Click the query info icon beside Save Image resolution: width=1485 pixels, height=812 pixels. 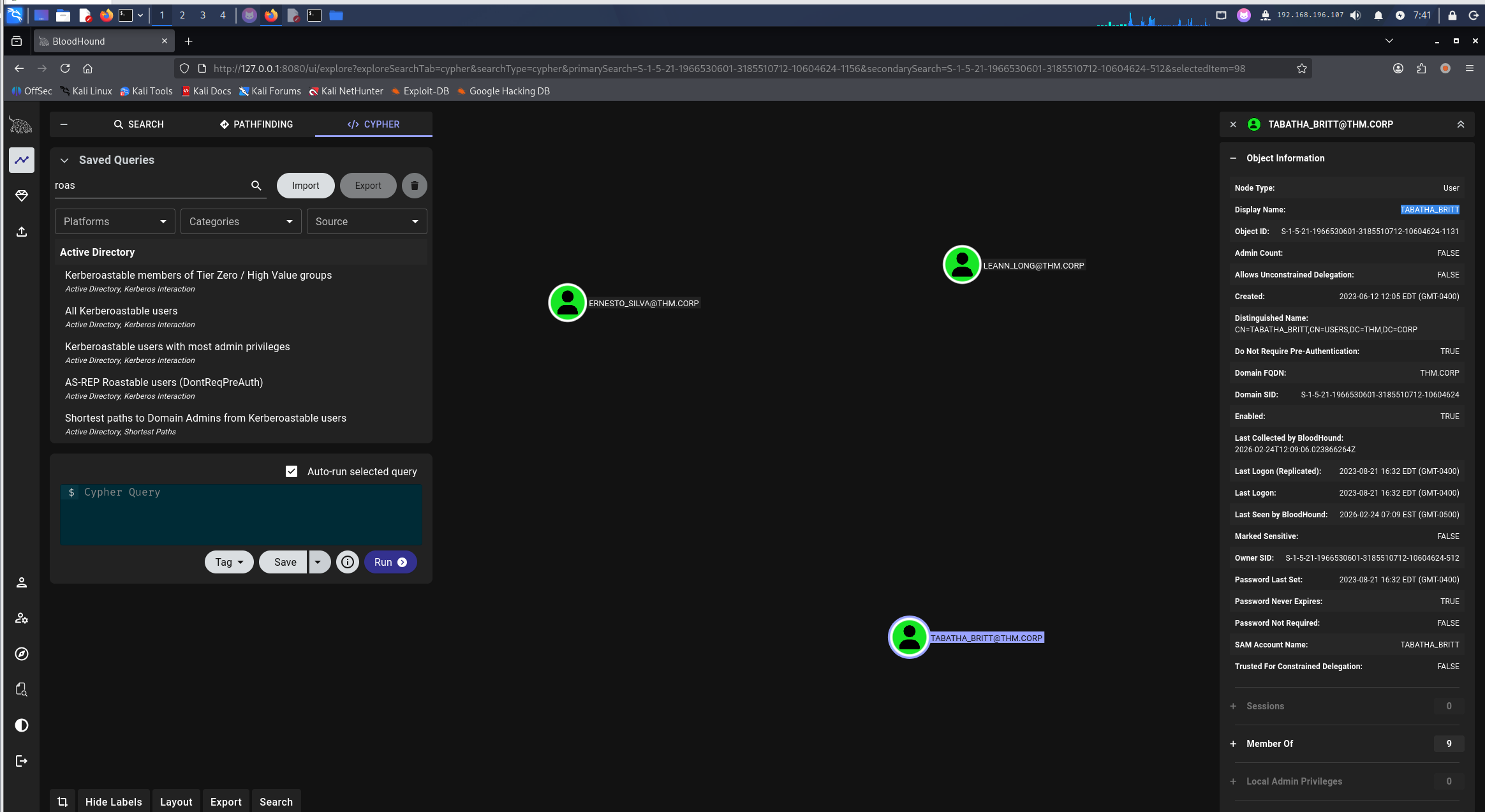click(347, 562)
